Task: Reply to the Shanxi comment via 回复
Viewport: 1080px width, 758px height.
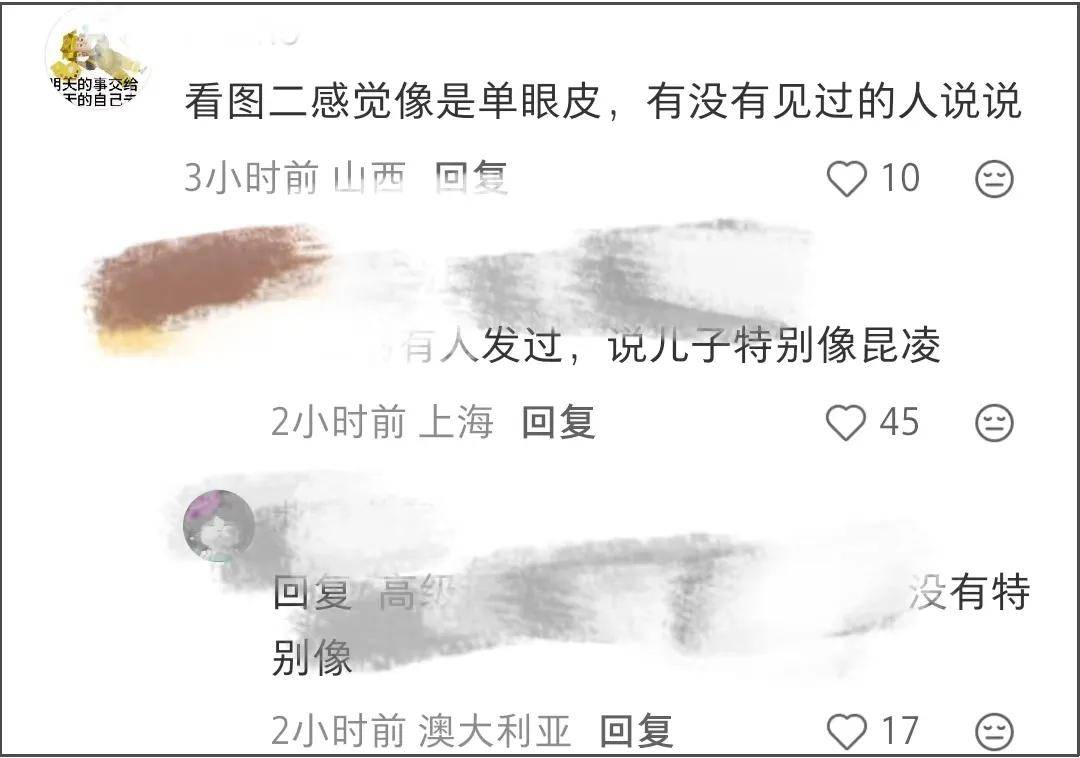Action: (x=472, y=178)
